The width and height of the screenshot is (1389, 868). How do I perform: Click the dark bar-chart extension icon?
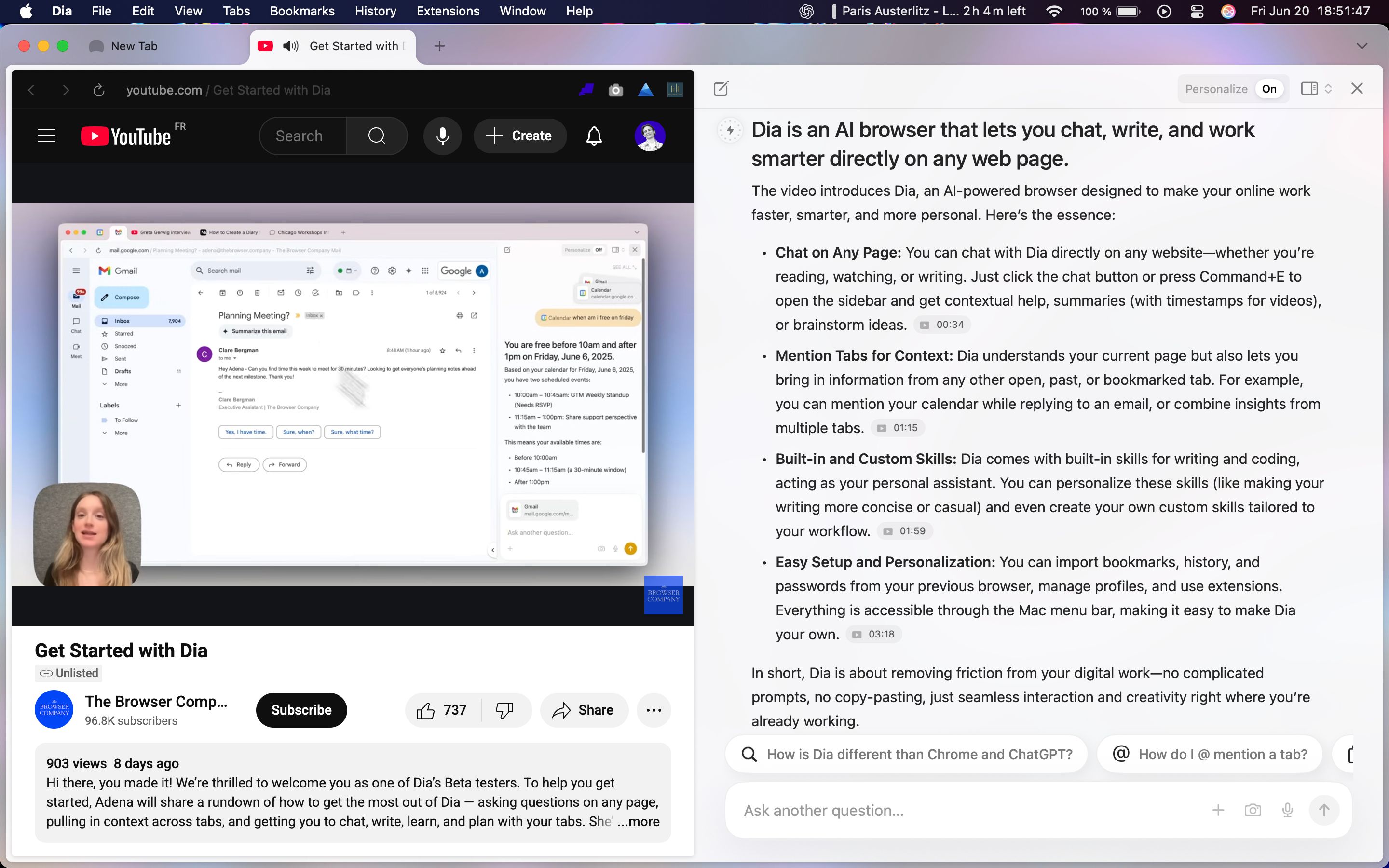click(x=675, y=90)
